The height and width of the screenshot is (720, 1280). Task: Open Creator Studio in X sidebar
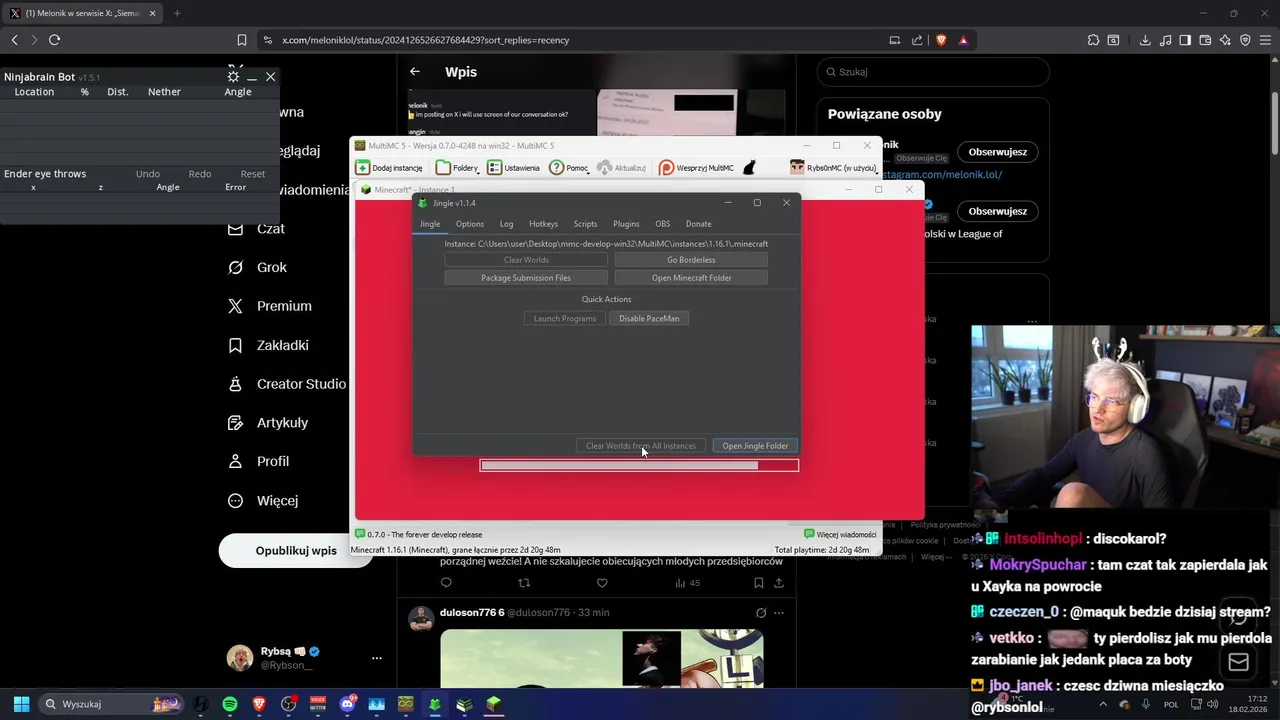click(x=286, y=384)
